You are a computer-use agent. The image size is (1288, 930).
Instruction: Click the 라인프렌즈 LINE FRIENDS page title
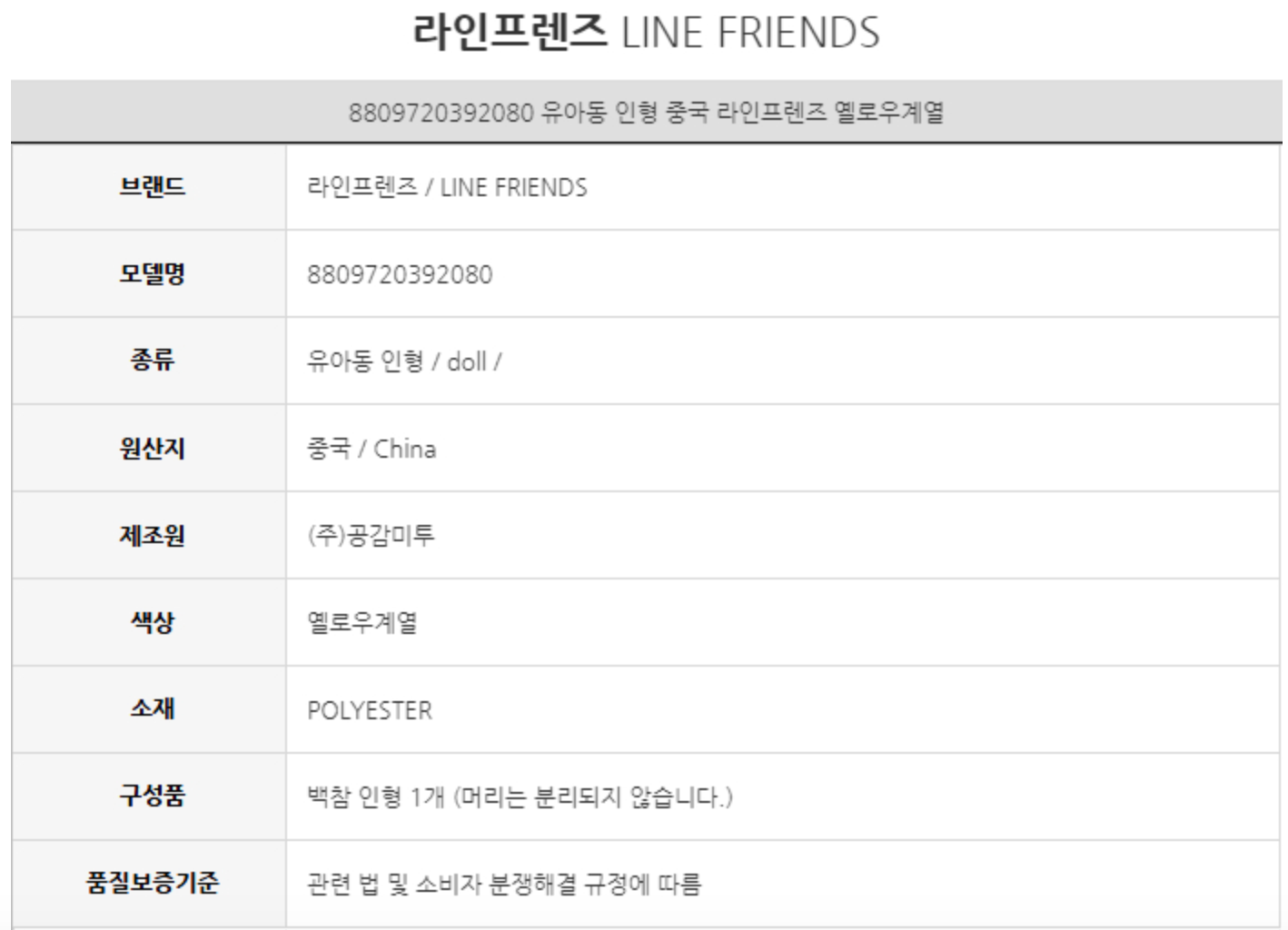tap(645, 33)
